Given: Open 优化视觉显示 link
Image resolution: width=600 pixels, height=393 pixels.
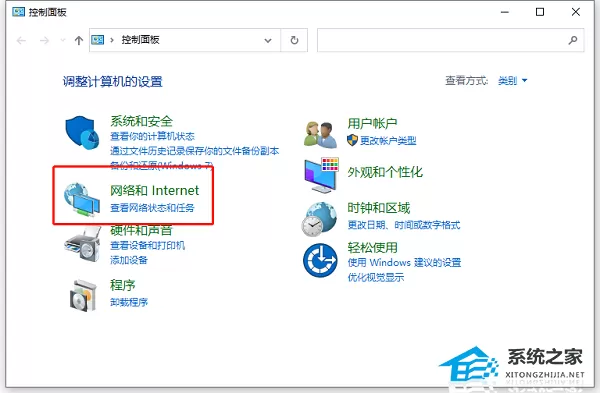Looking at the screenshot, I should tap(376, 277).
